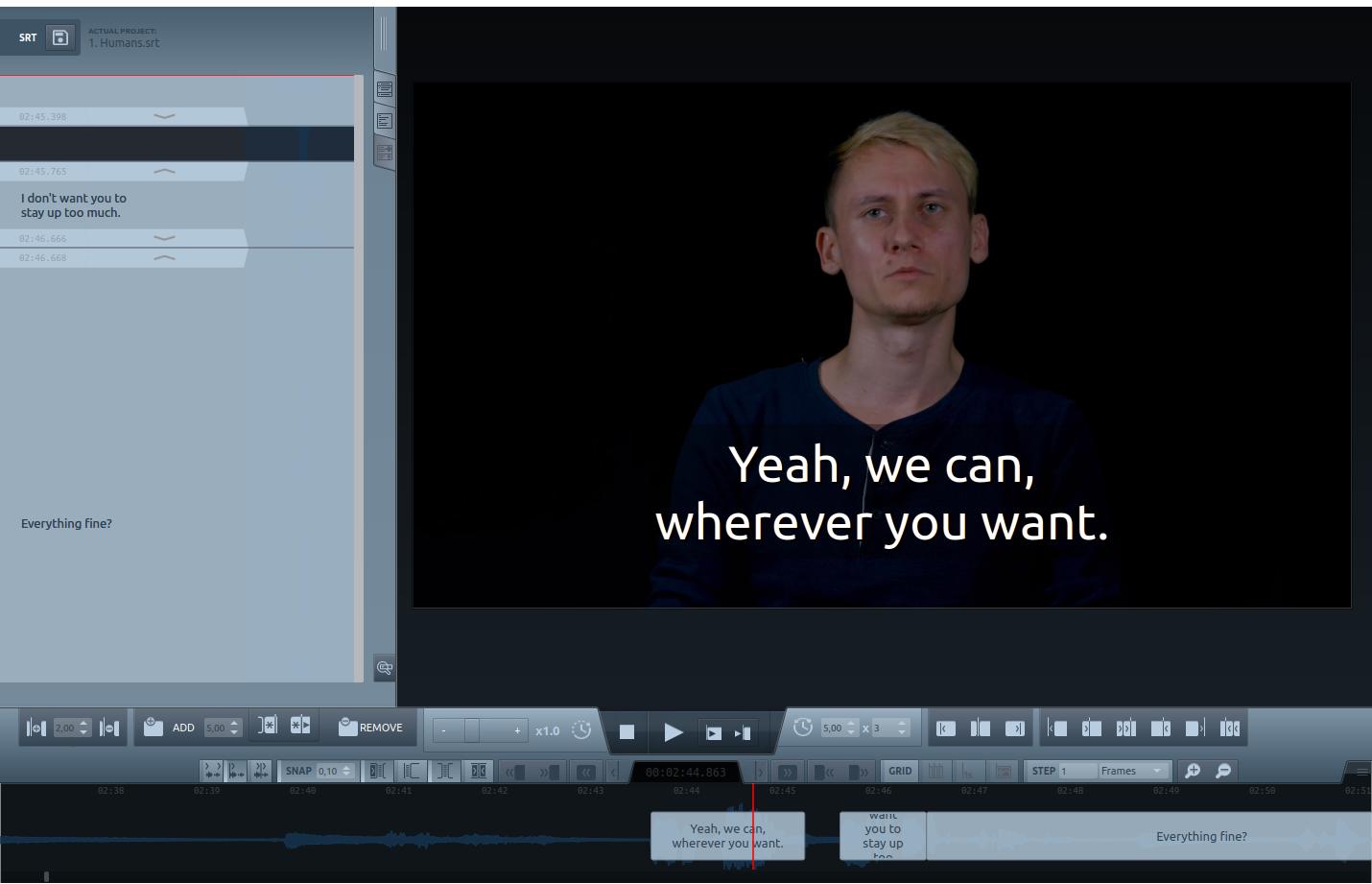The height and width of the screenshot is (884, 1372).
Task: Collapse the chevron beside timestamp 02:46.668
Action: (165, 257)
